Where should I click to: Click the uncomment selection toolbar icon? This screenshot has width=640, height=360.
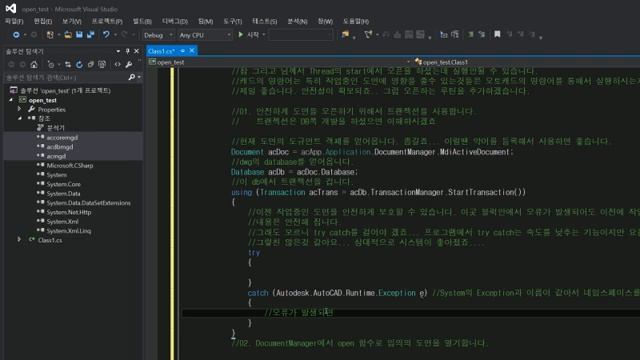[x=482, y=35]
